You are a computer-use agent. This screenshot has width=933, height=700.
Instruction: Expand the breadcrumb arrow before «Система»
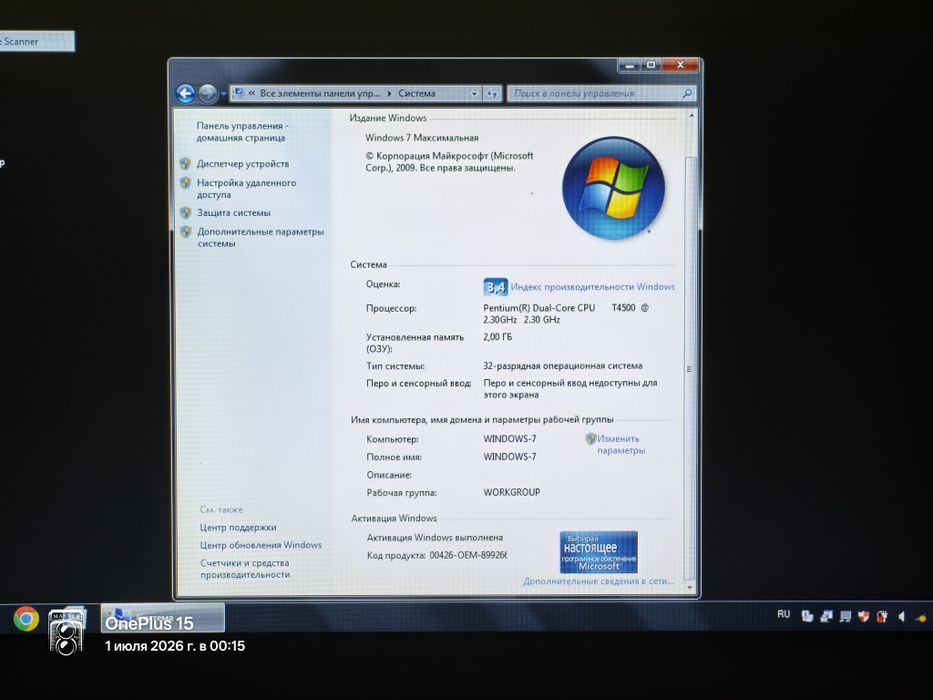[x=389, y=93]
